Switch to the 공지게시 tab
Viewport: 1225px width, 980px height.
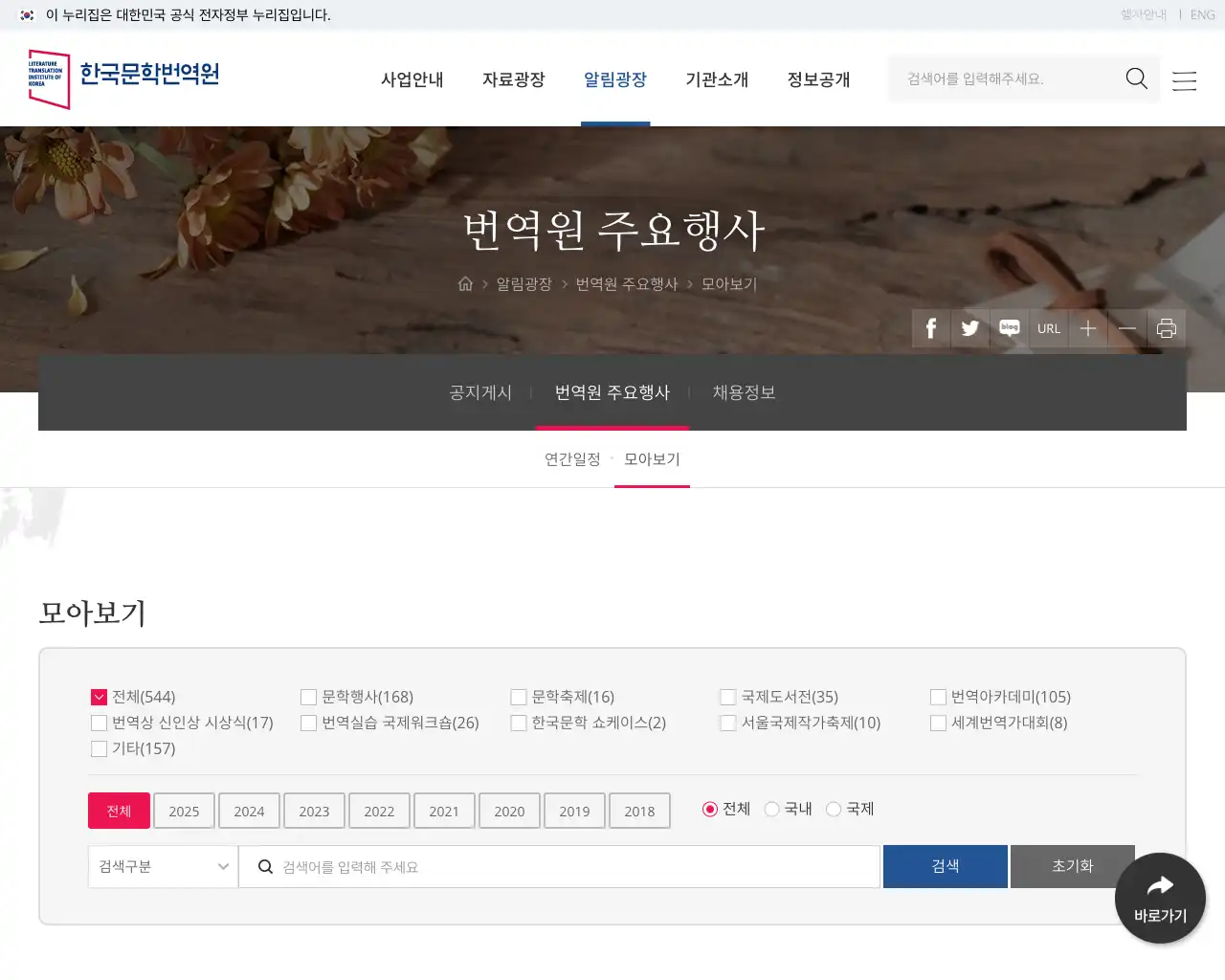(479, 391)
